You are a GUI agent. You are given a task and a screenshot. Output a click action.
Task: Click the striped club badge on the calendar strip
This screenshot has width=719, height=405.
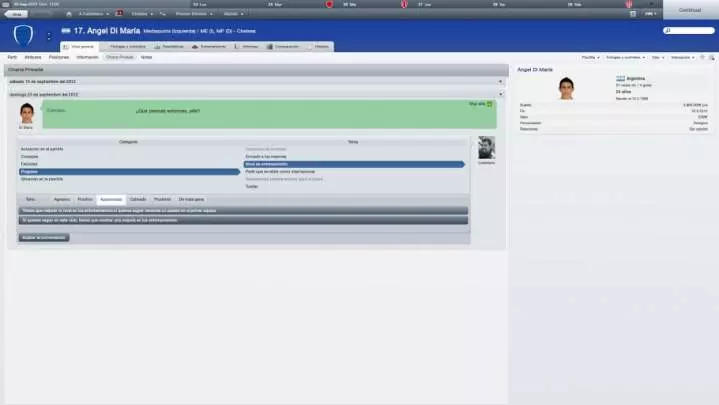tap(404, 4)
